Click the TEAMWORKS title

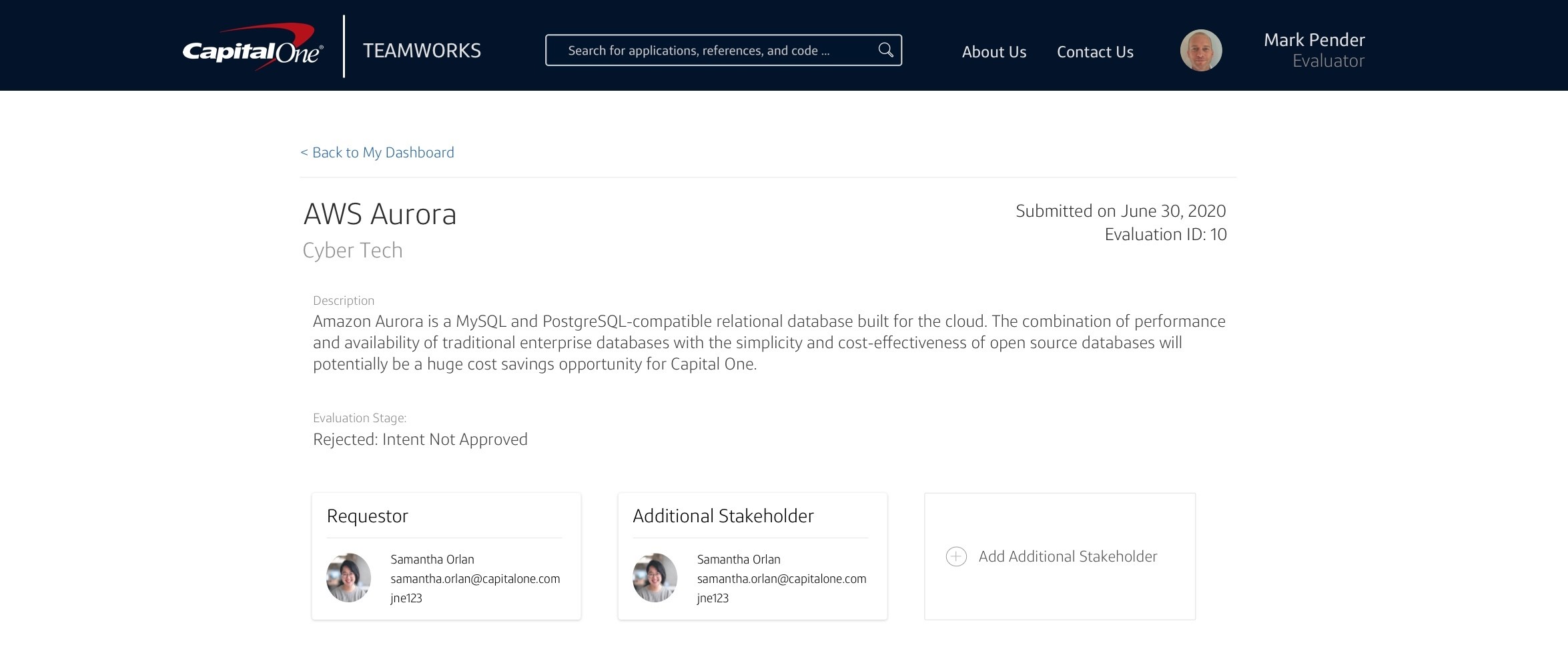coord(422,51)
